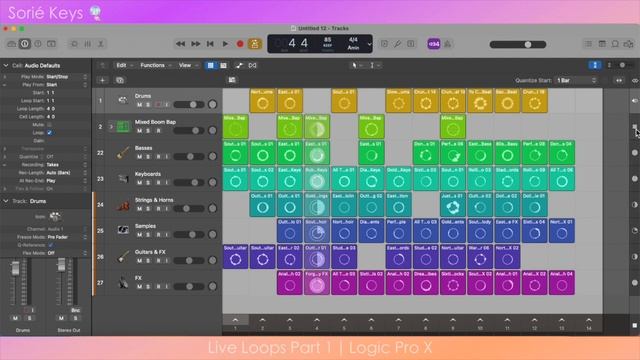Click the Keyboards track icon
The height and width of the screenshot is (360, 640).
[x=122, y=178]
